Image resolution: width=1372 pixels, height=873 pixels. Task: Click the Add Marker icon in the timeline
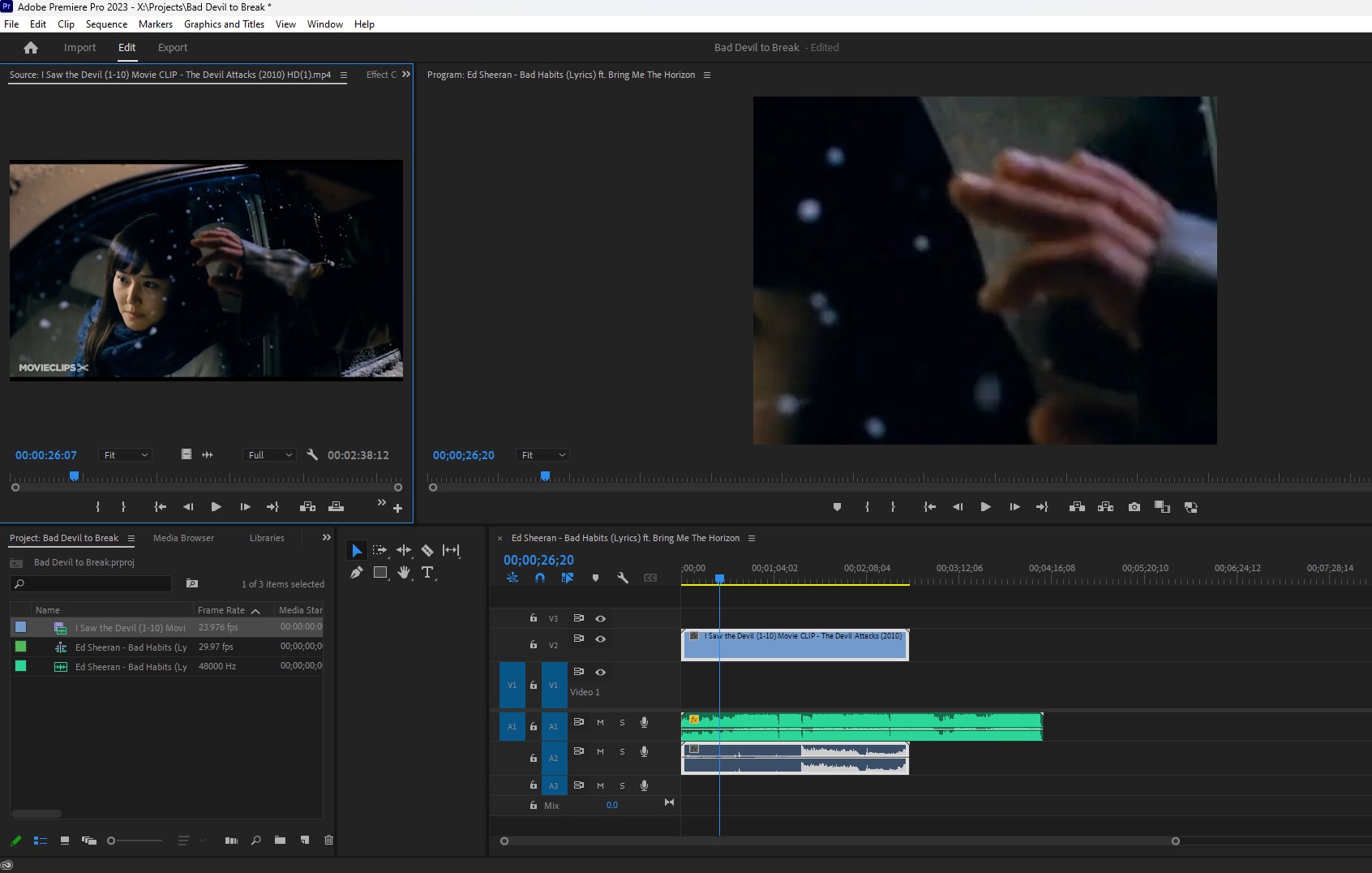click(597, 578)
